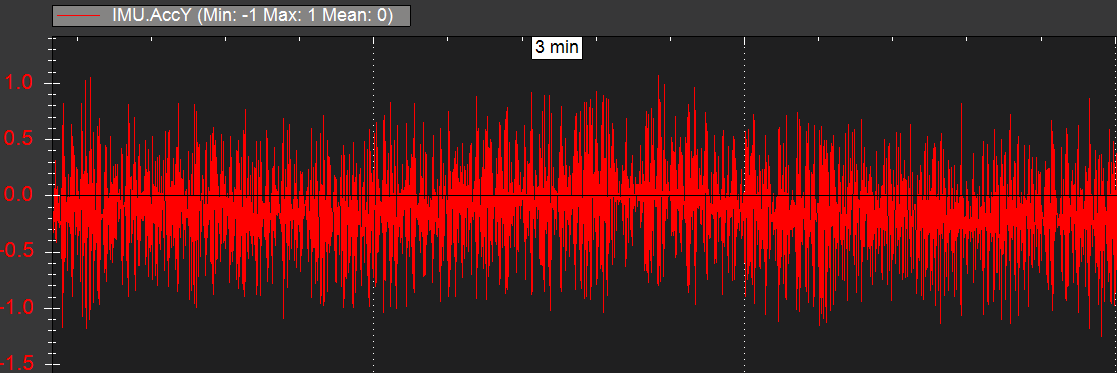Click the y-axis tick ruler line

pos(53,206)
